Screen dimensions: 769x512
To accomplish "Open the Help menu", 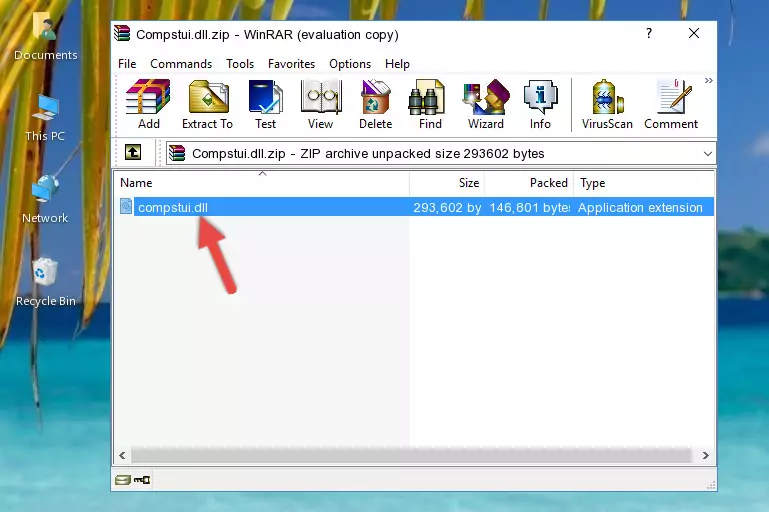I will 397,64.
